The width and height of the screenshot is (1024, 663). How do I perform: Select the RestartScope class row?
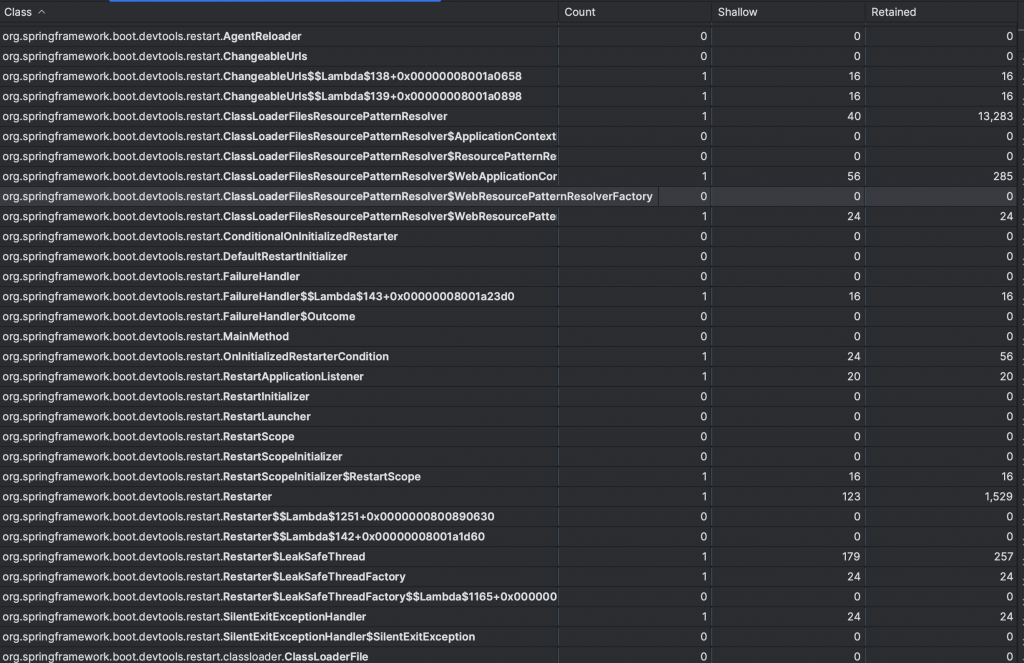(x=509, y=436)
